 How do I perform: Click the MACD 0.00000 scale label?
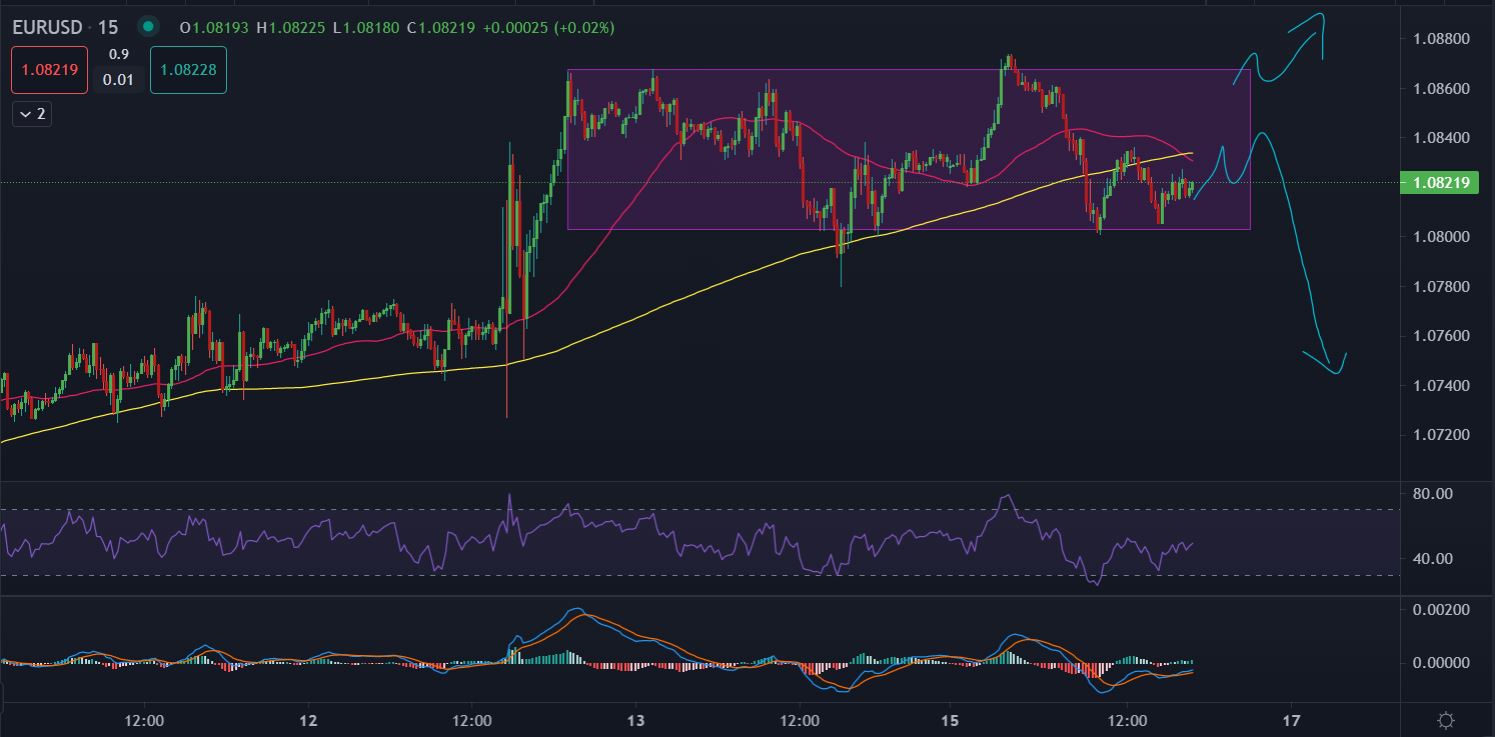pyautogui.click(x=1441, y=662)
